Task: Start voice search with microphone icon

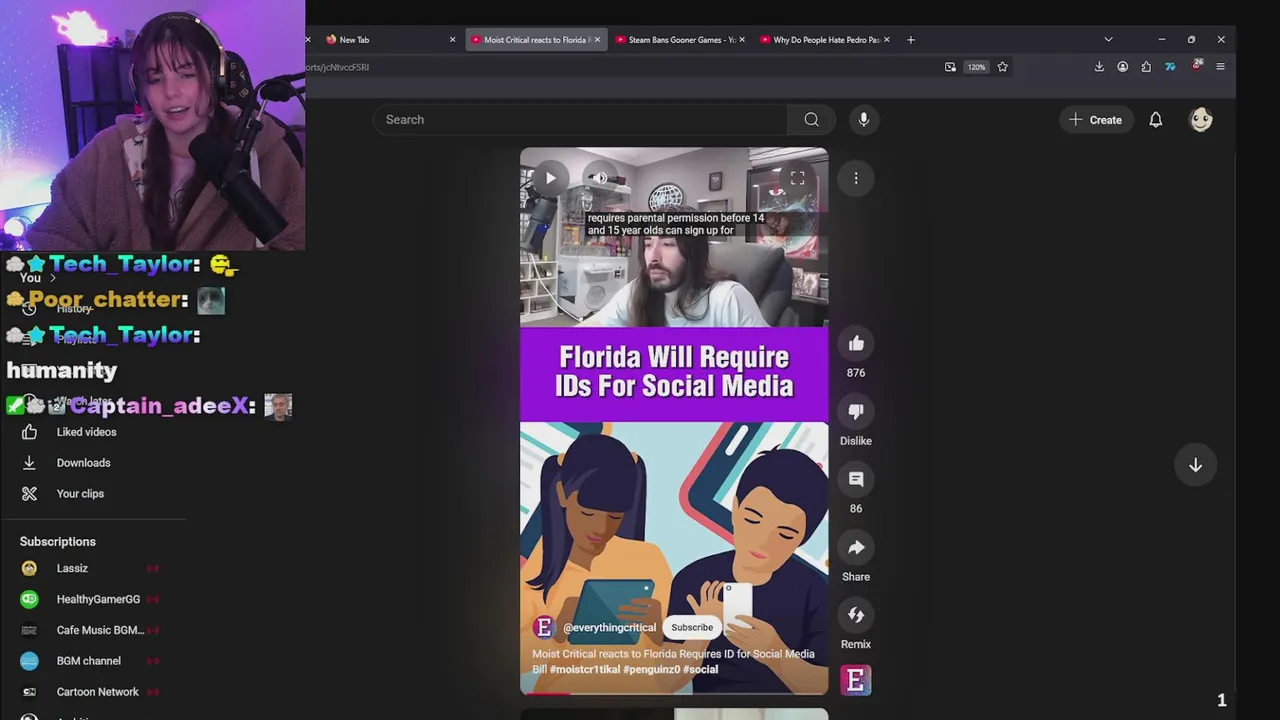Action: 864,120
